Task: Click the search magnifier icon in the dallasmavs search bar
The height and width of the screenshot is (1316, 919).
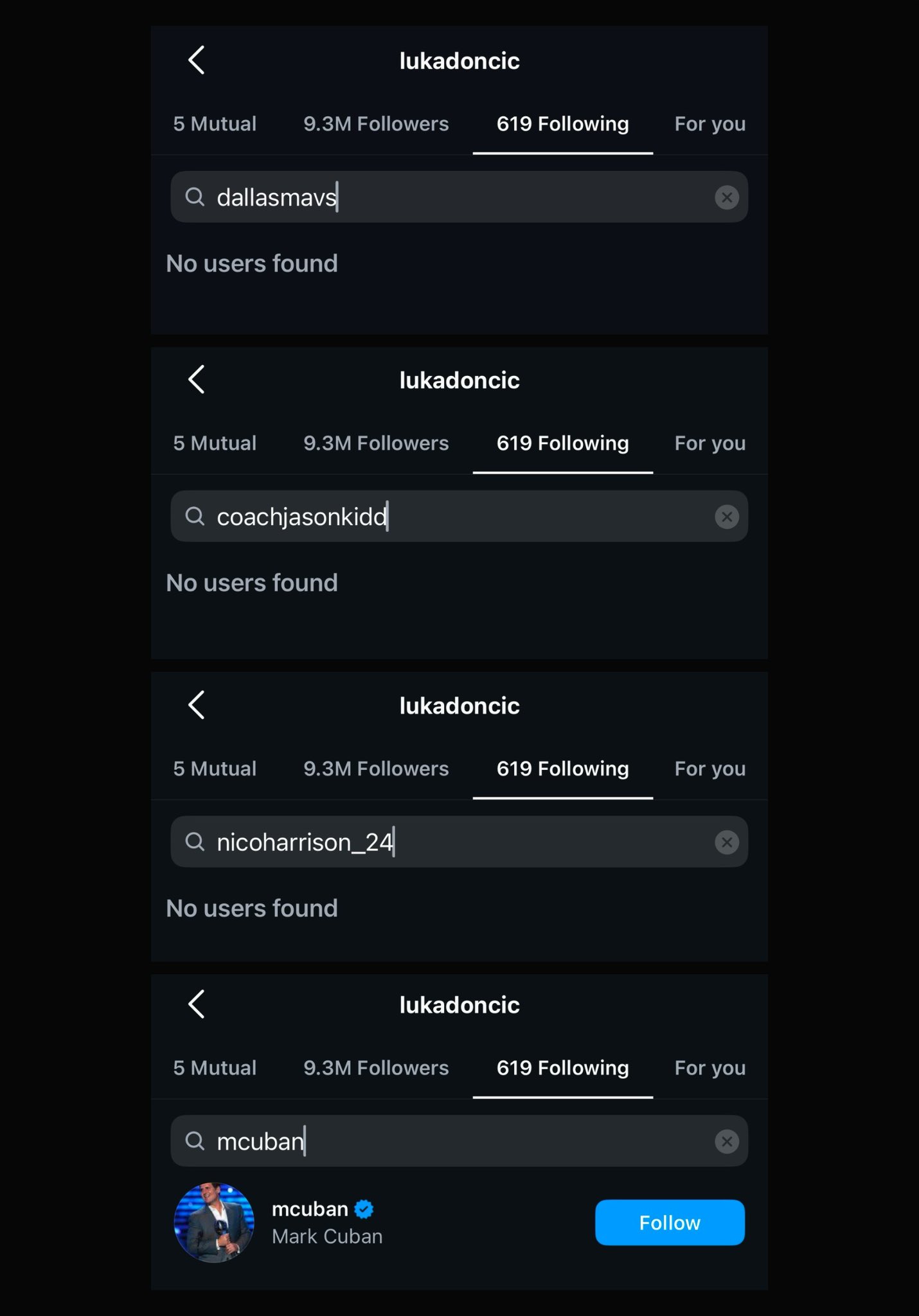Action: (195, 197)
